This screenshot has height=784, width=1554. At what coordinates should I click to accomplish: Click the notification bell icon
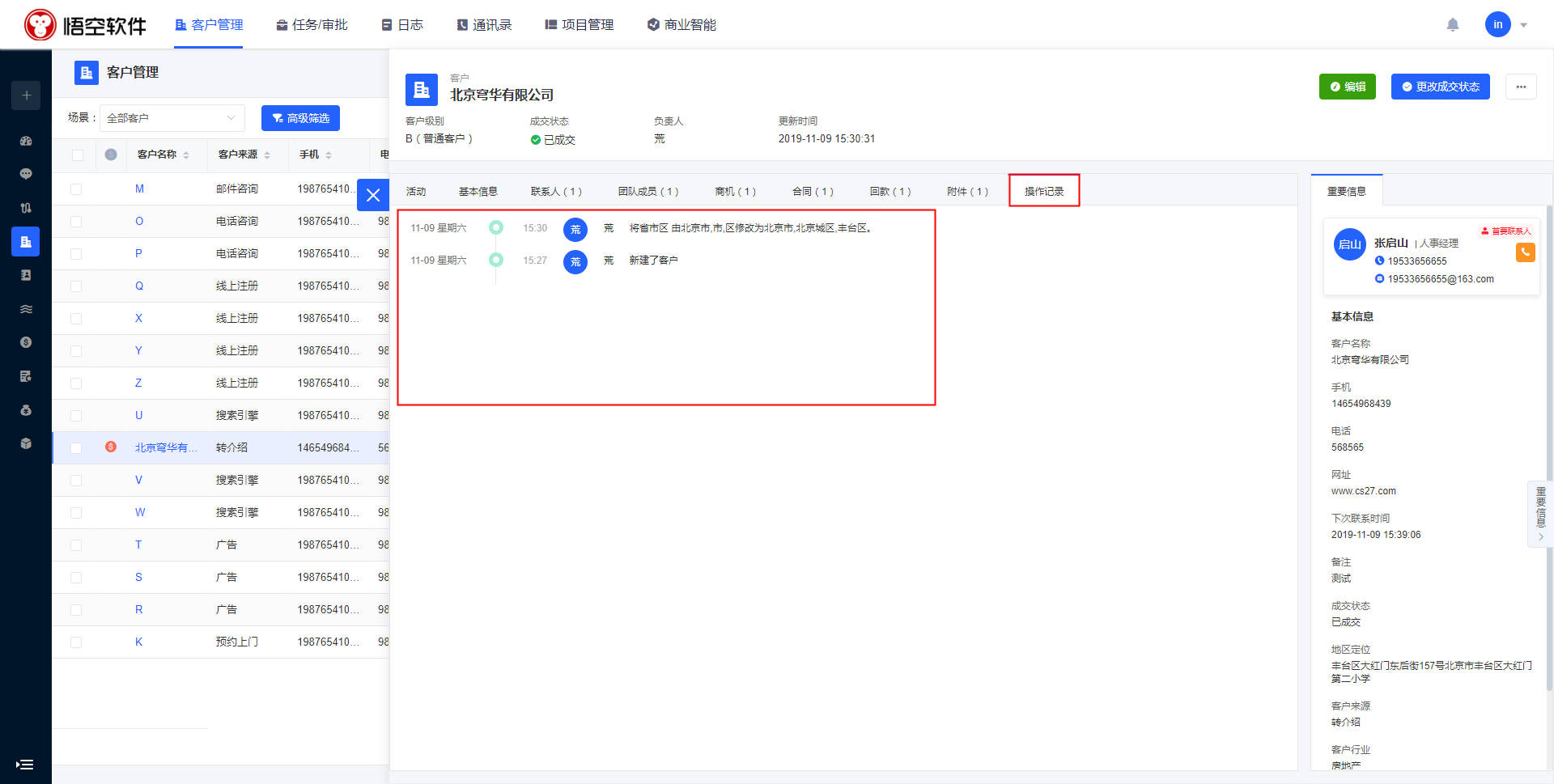[x=1453, y=25]
